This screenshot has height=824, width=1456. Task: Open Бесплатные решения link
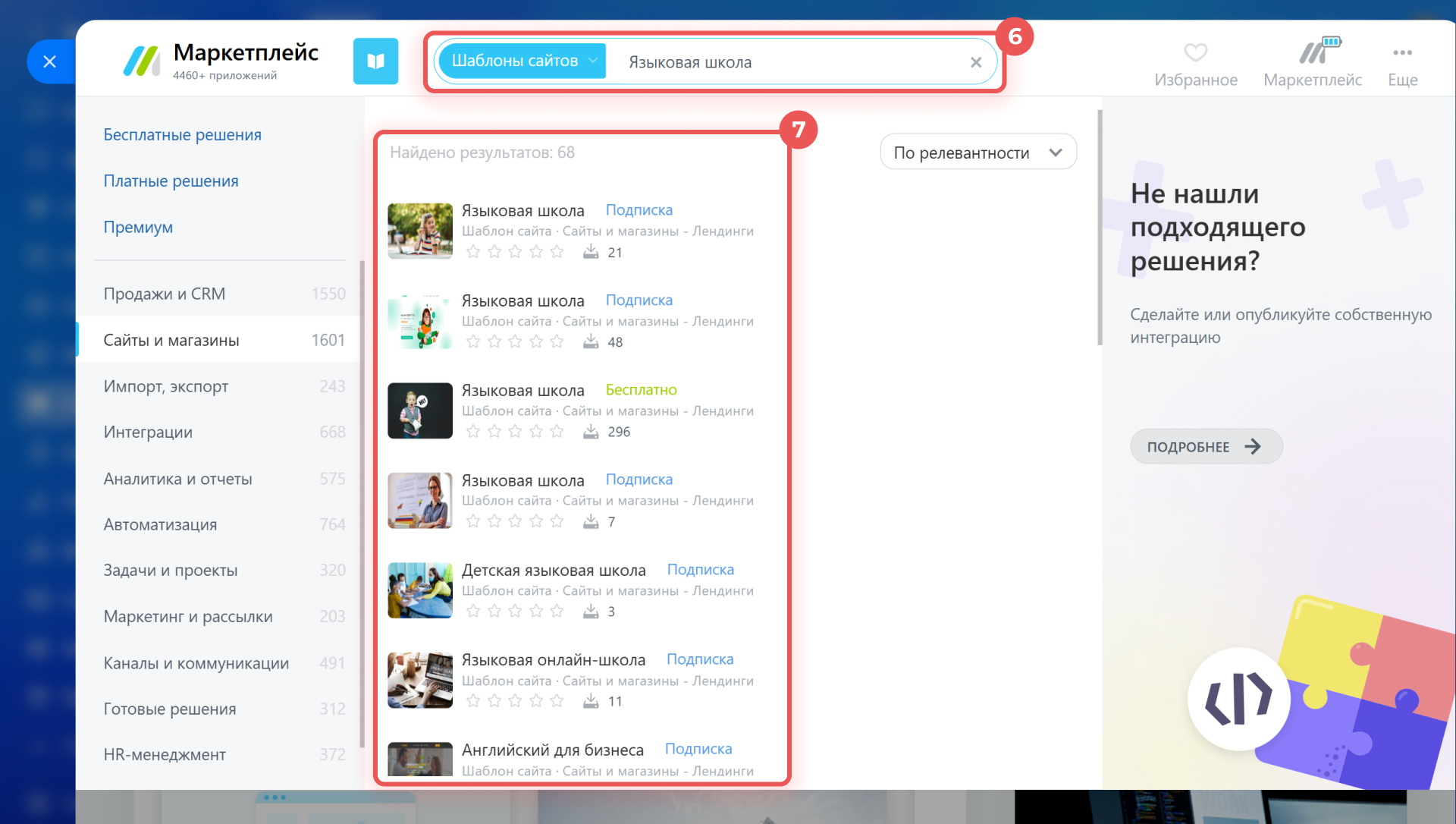(182, 134)
